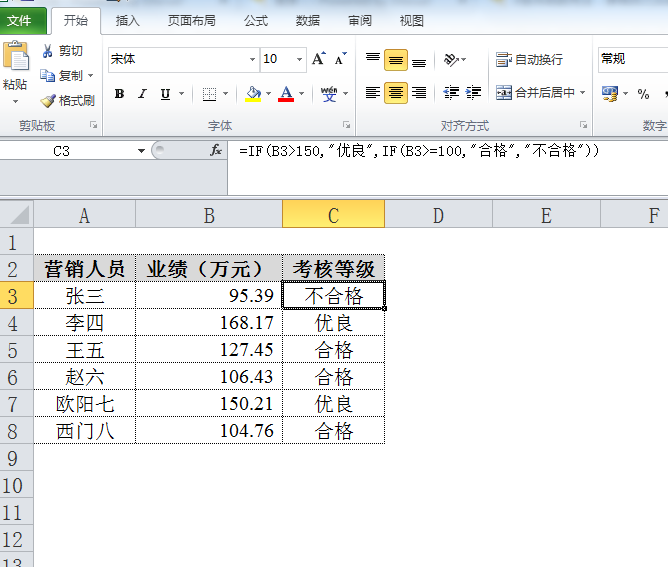Image resolution: width=668 pixels, height=567 pixels.
Task: Toggle Bold formatting
Action: tap(120, 94)
